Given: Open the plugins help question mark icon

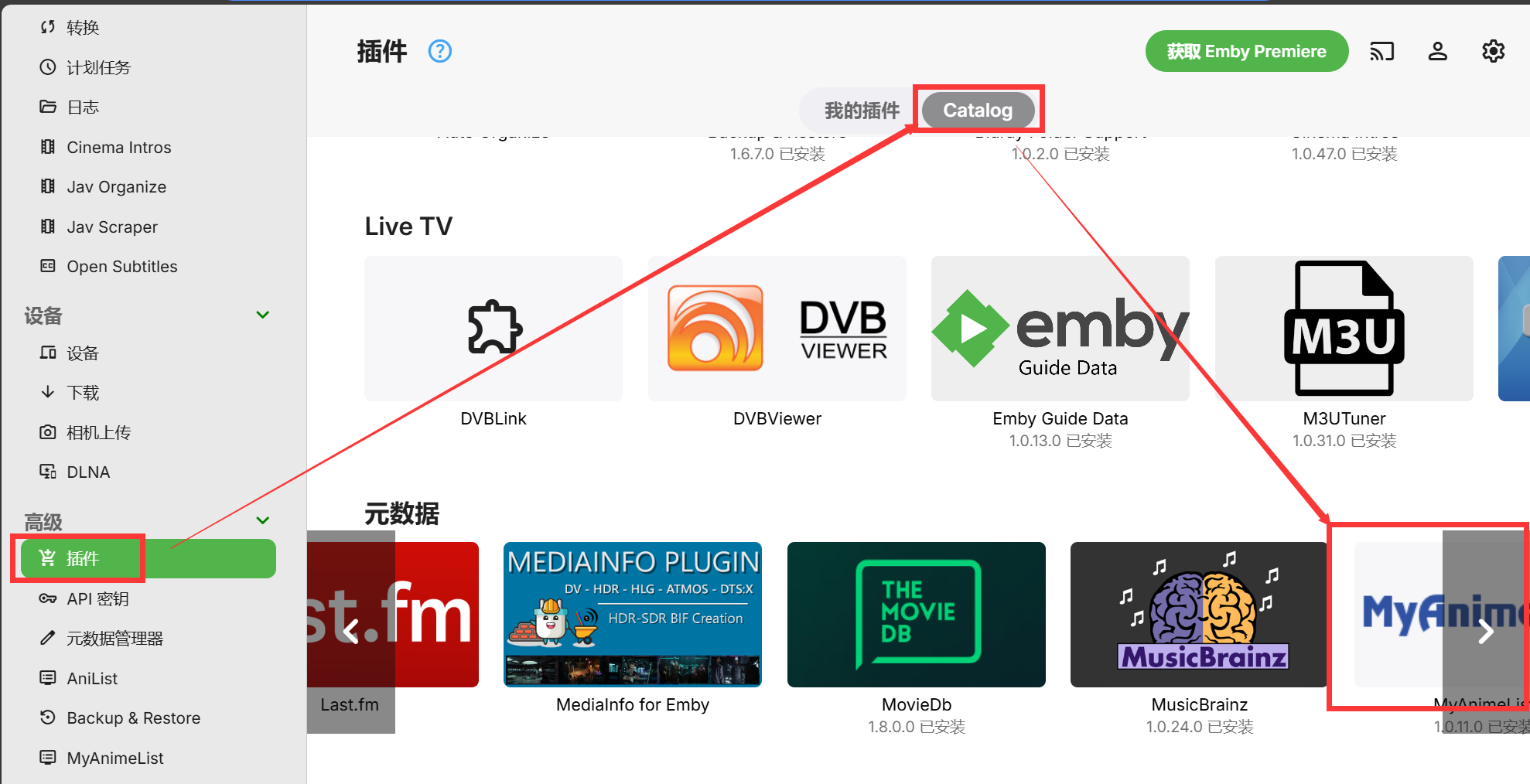Looking at the screenshot, I should coord(440,51).
